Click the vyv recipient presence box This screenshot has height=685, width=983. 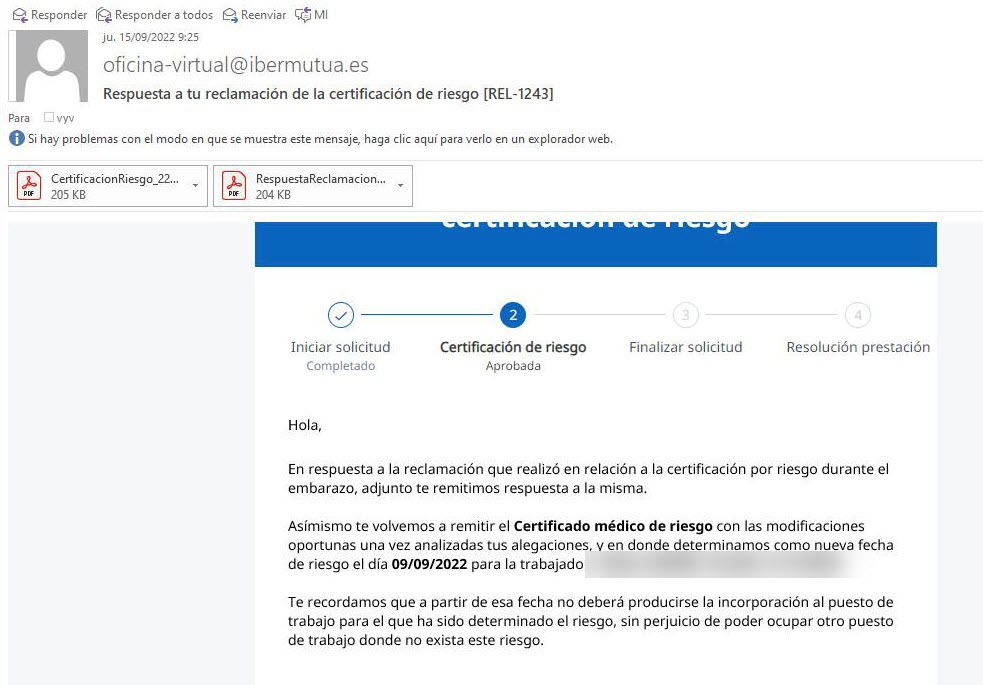(x=49, y=118)
